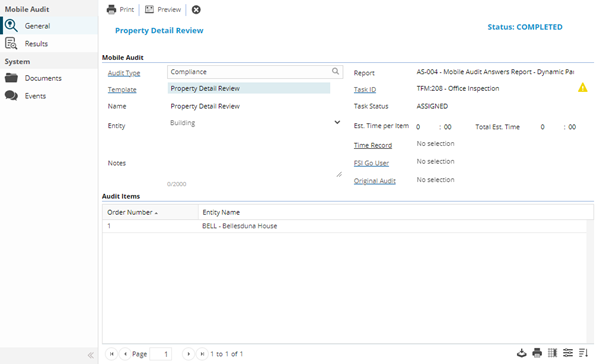Select the BELL - Bellesduna House row
The width and height of the screenshot is (600, 364).
coord(344,226)
